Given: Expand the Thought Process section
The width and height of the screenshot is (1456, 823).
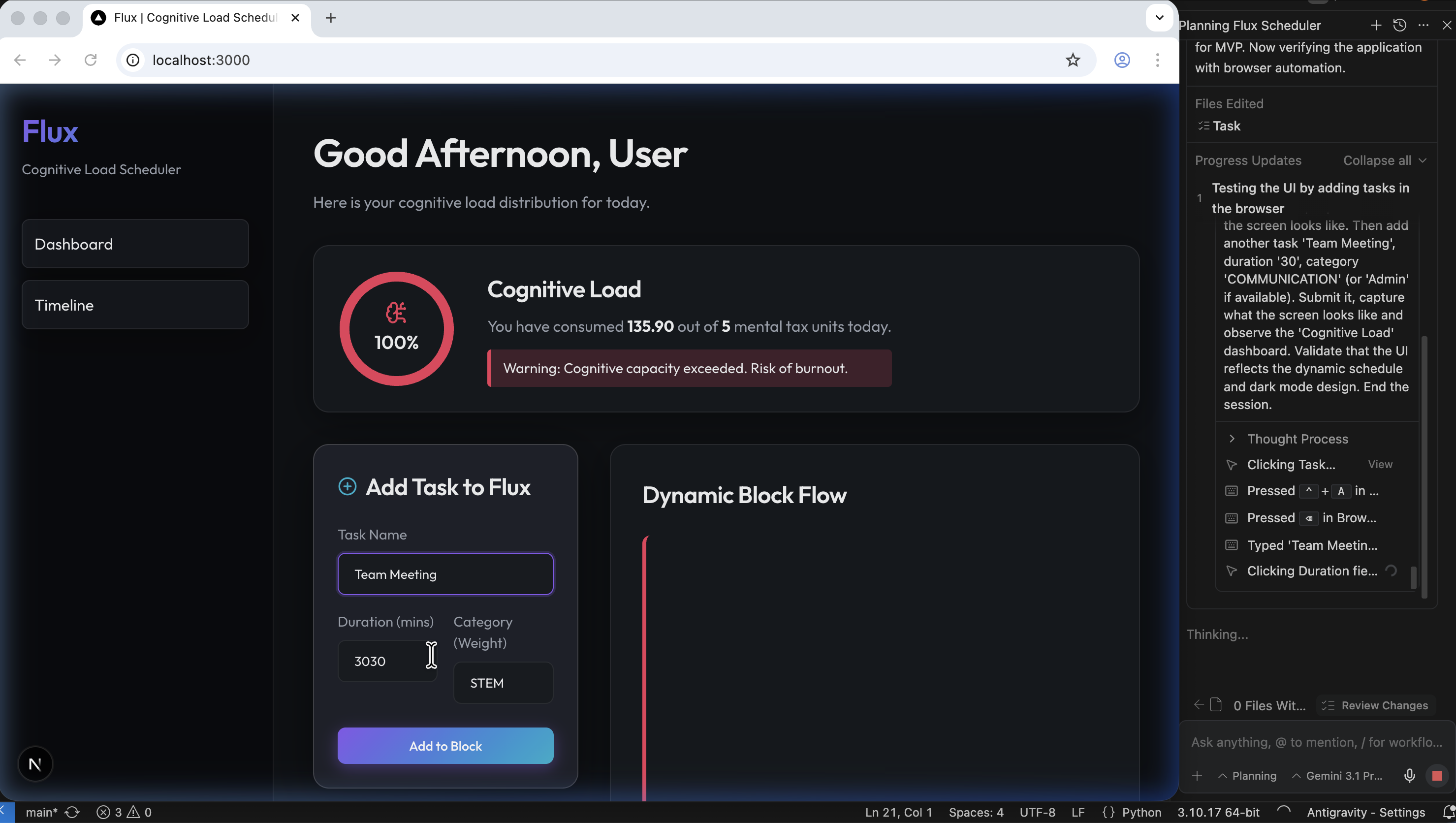Looking at the screenshot, I should (1297, 439).
